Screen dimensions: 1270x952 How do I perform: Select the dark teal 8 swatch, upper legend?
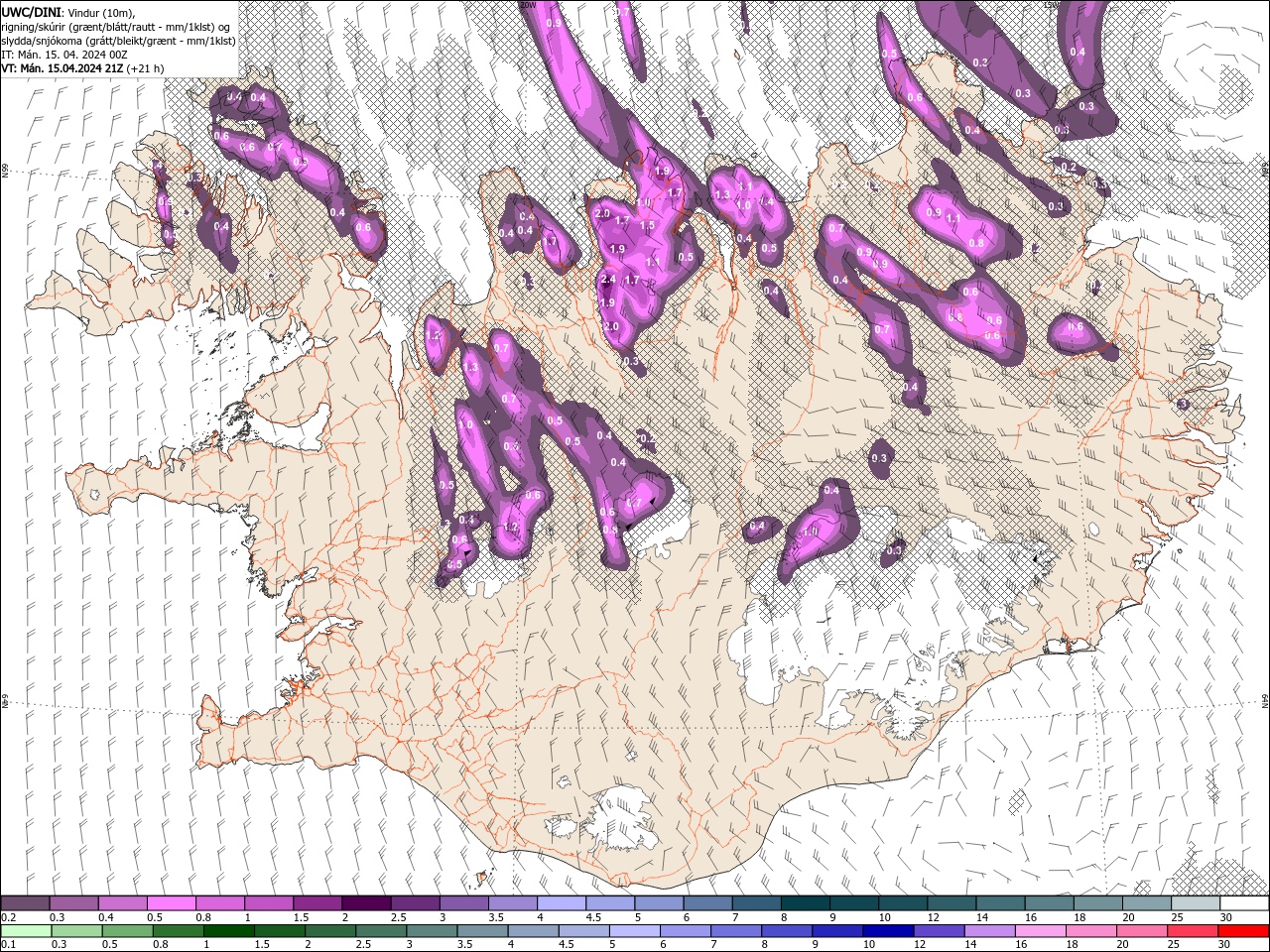point(805,903)
